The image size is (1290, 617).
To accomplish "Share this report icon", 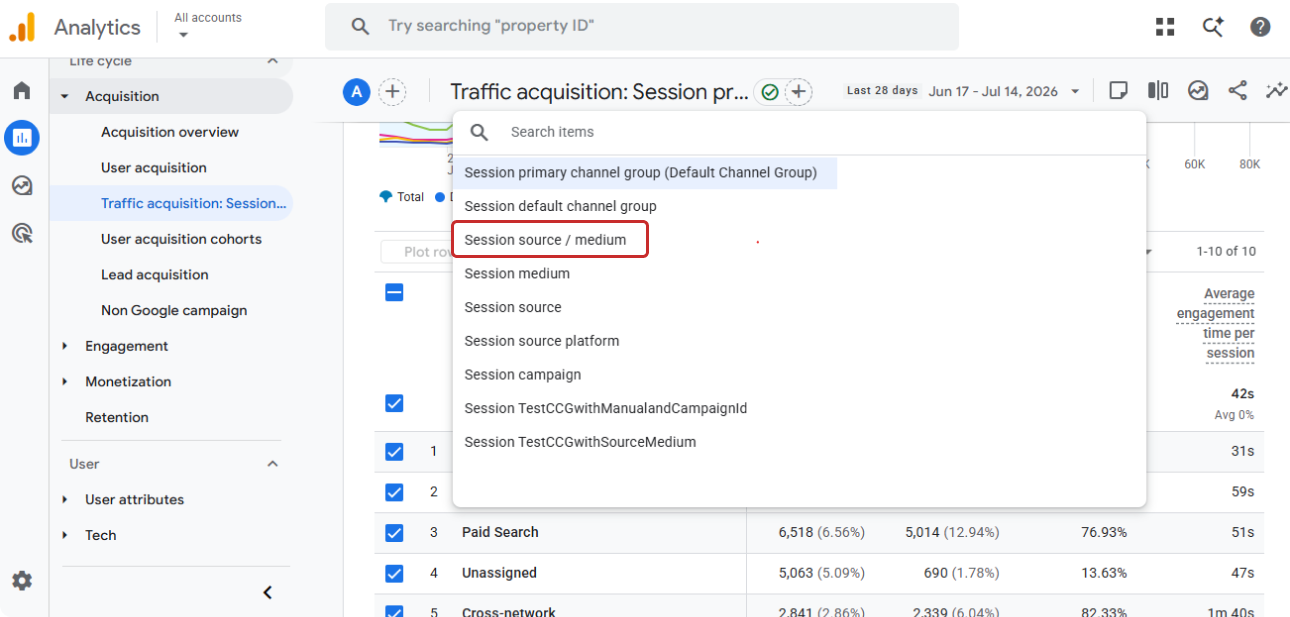I will coord(1238,91).
